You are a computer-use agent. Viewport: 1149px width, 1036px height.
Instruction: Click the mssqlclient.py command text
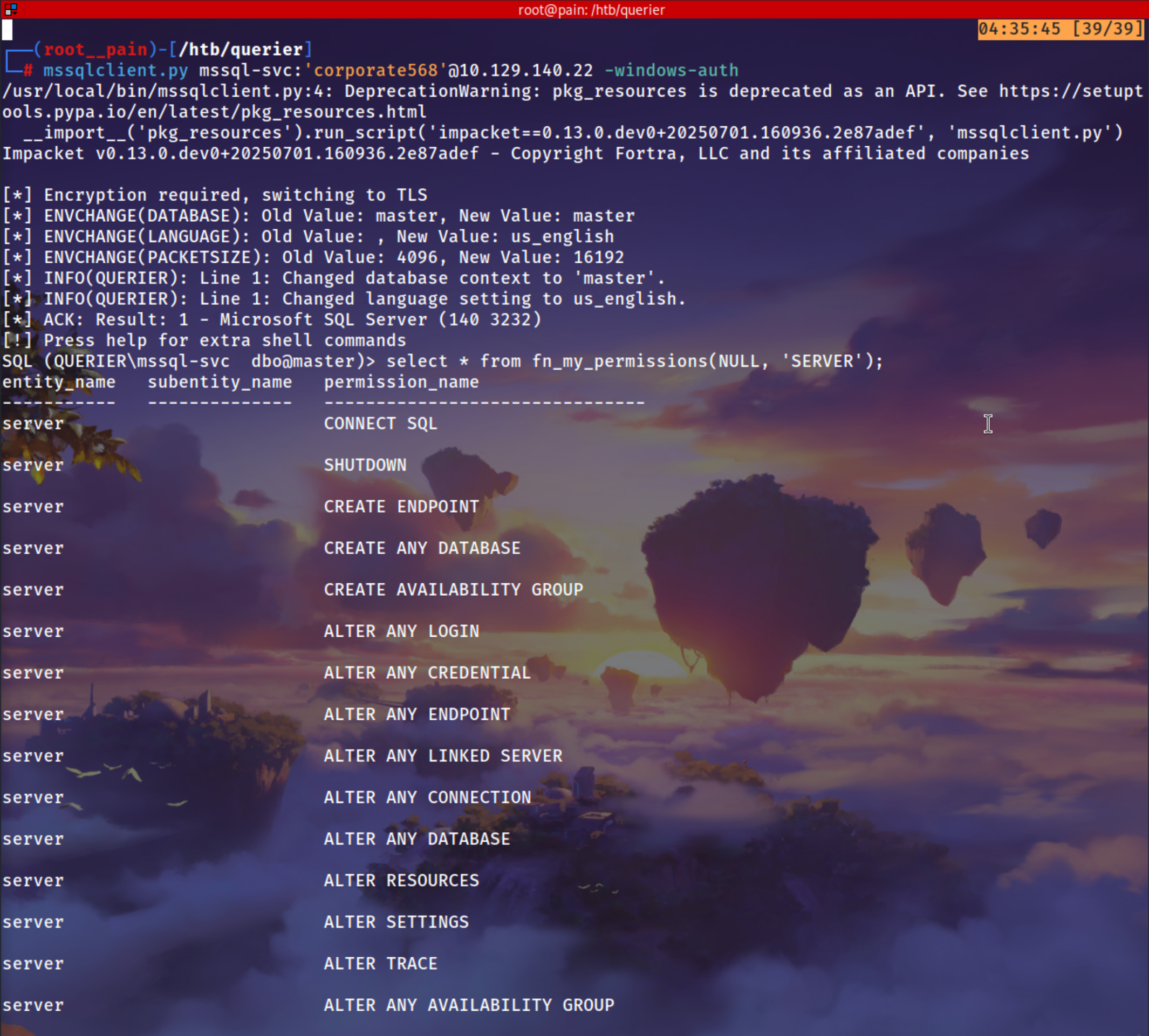115,71
